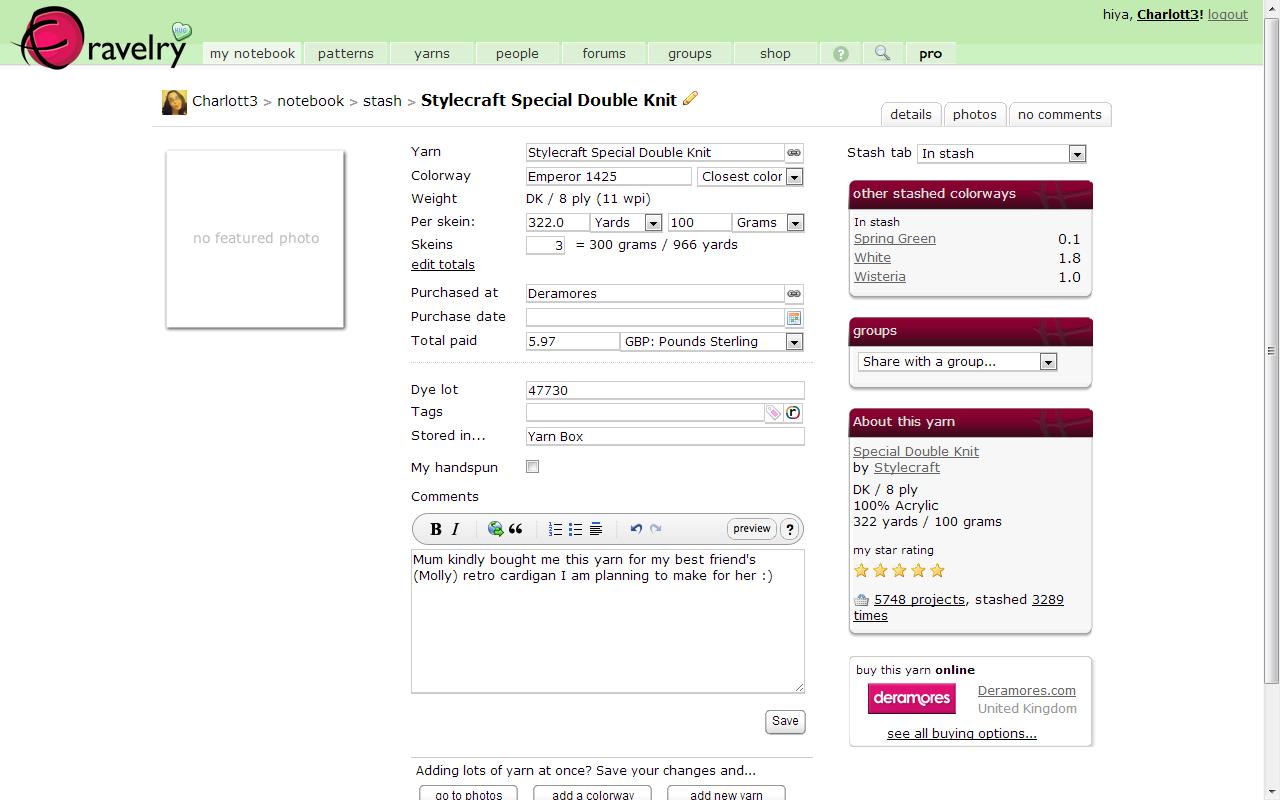This screenshot has width=1280, height=800.
Task: Click the logout link
Action: pos(1228,15)
